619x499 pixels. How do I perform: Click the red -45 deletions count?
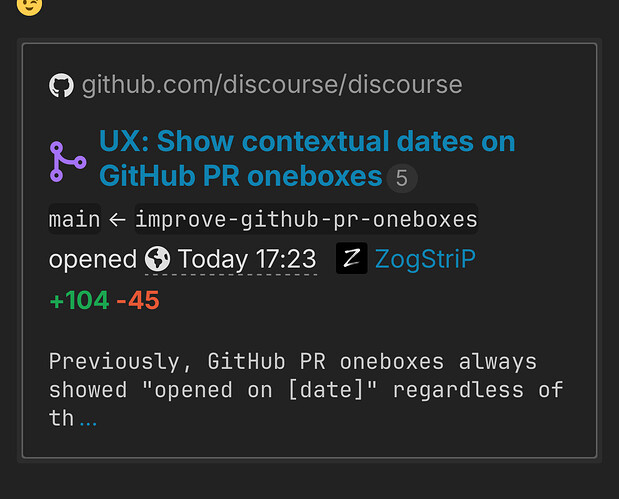(x=138, y=300)
